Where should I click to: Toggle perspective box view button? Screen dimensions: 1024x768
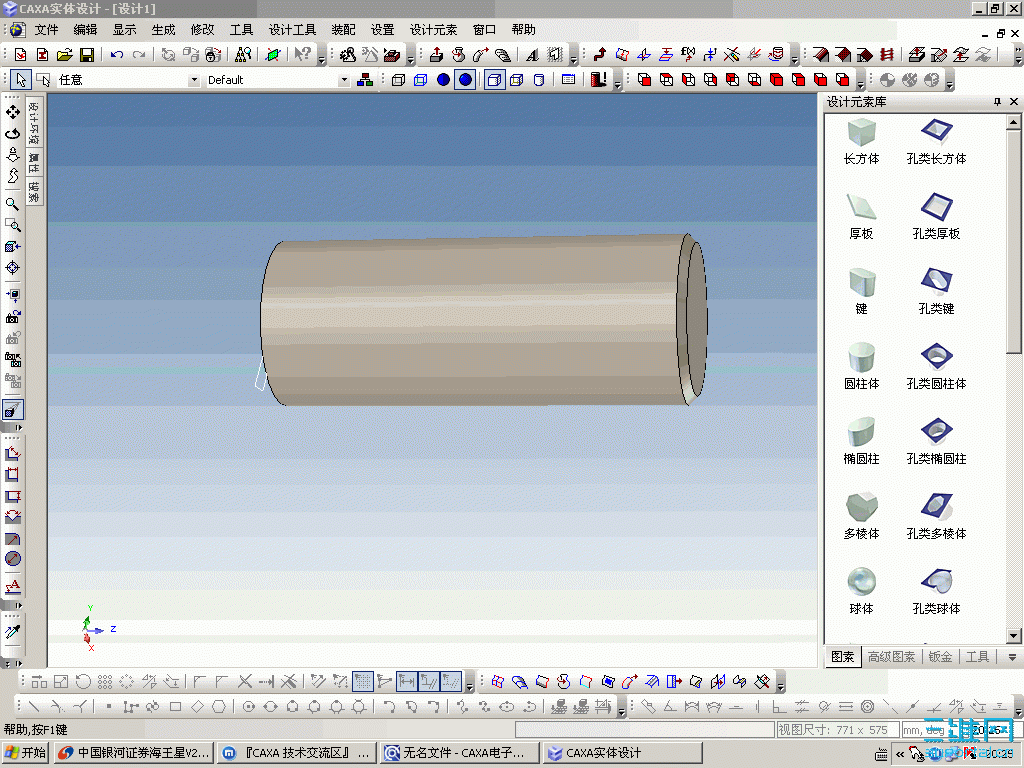click(494, 80)
